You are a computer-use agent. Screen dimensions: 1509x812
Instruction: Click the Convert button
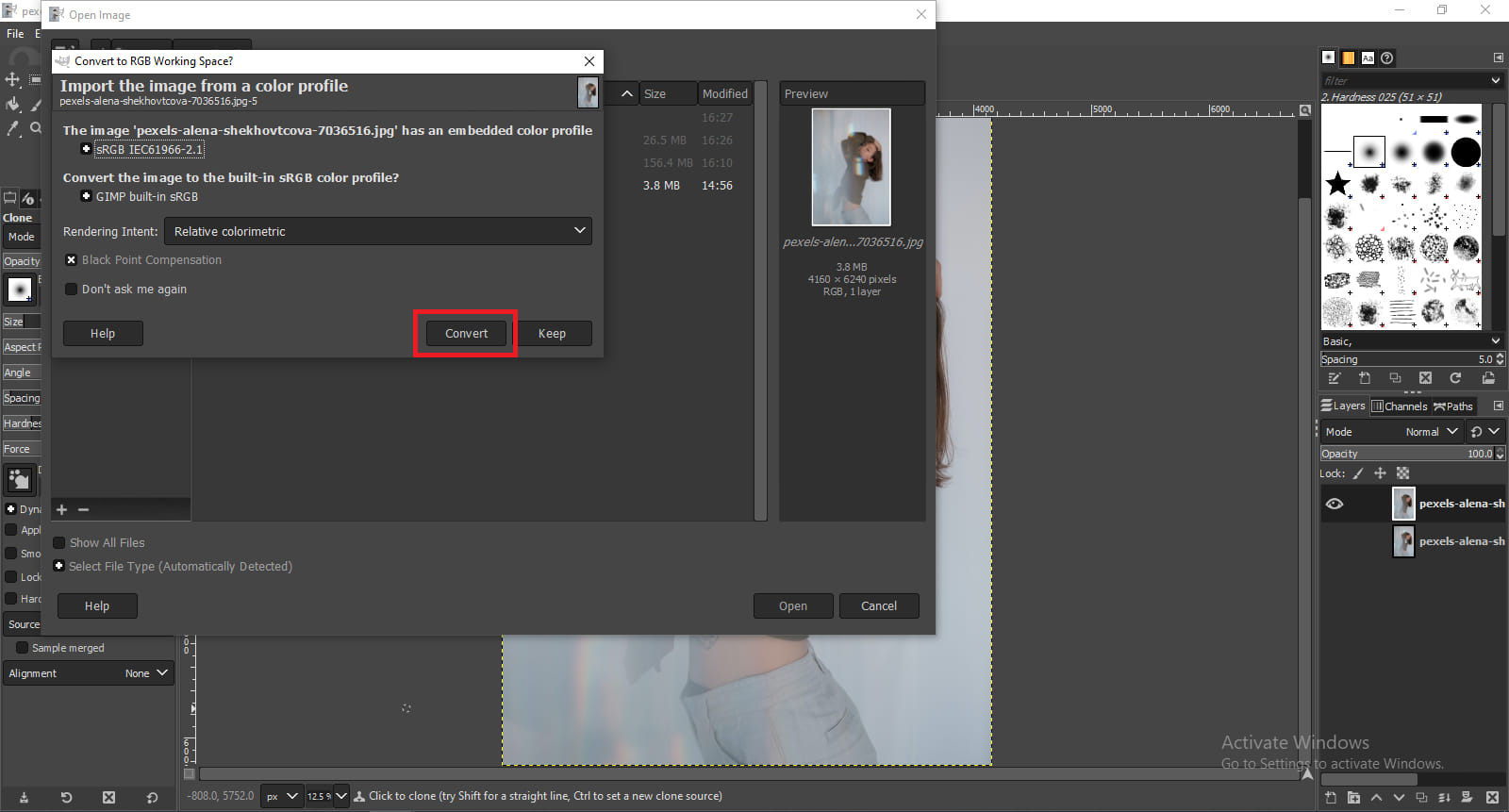point(466,334)
